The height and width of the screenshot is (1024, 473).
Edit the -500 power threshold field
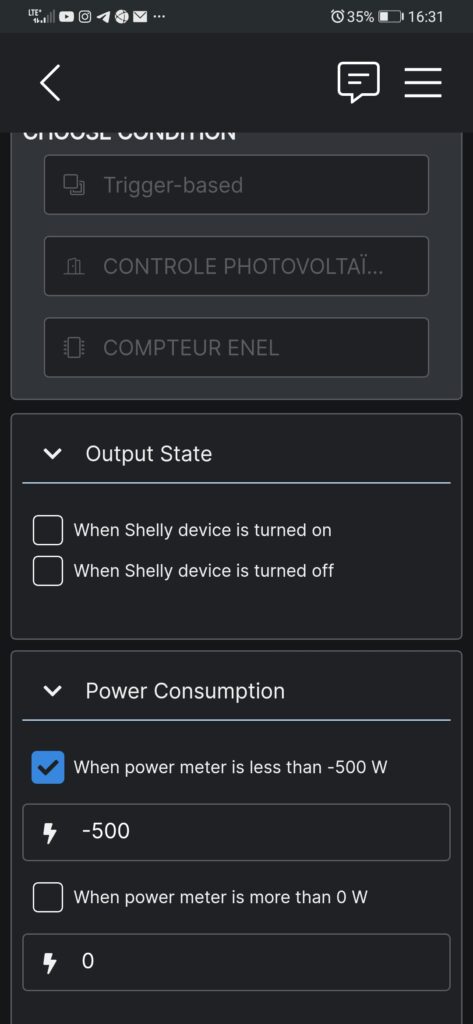point(236,832)
